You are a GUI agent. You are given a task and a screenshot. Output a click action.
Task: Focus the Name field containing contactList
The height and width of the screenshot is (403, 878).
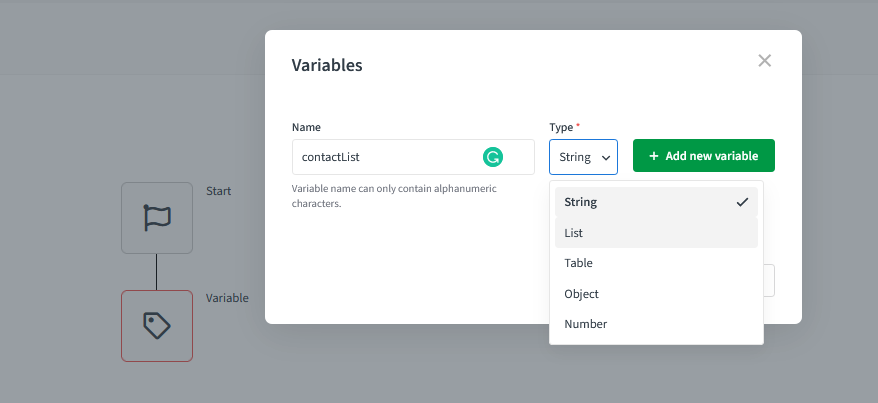385,157
